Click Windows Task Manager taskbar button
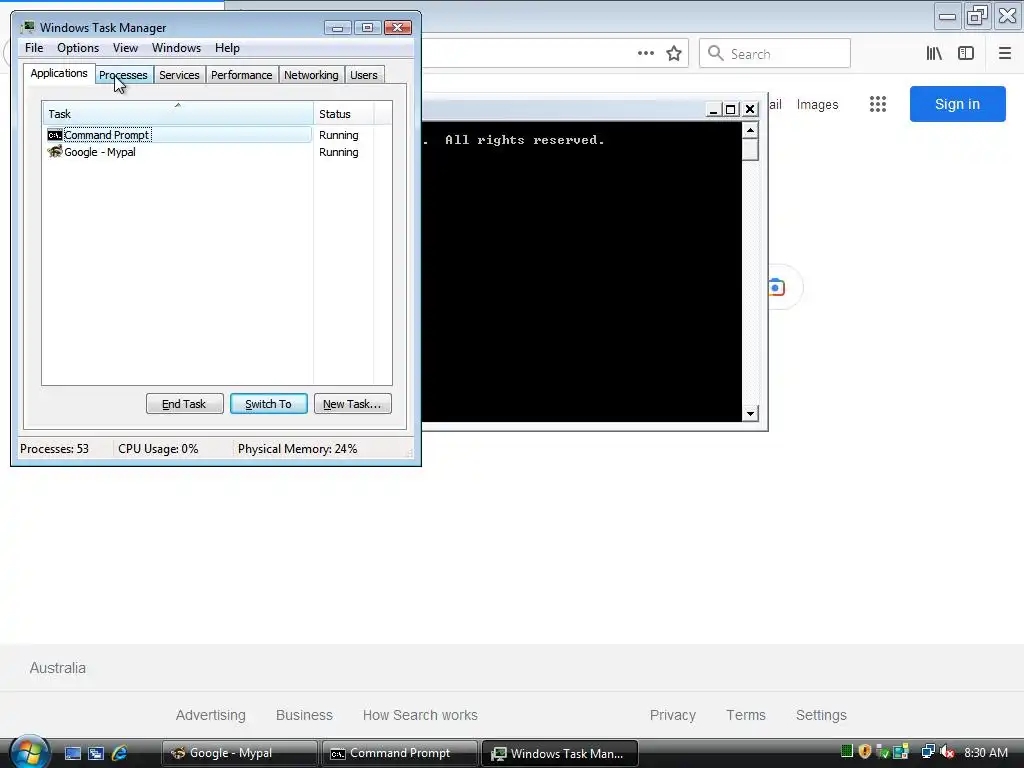 click(559, 753)
